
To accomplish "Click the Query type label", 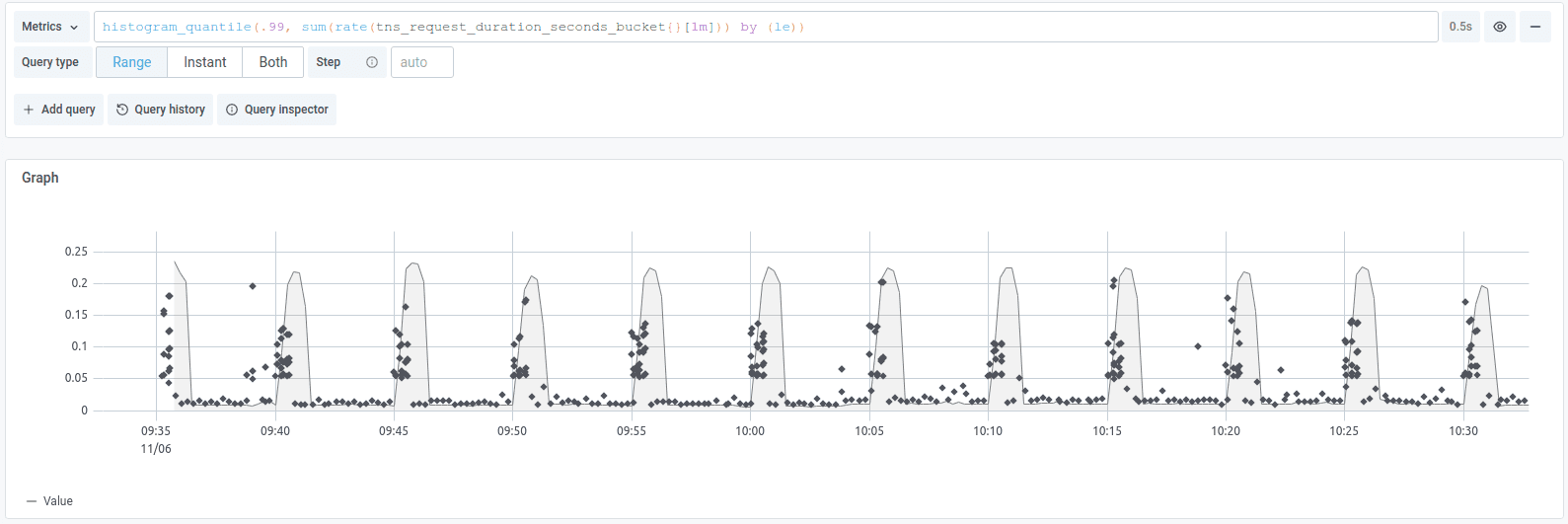I will point(50,62).
